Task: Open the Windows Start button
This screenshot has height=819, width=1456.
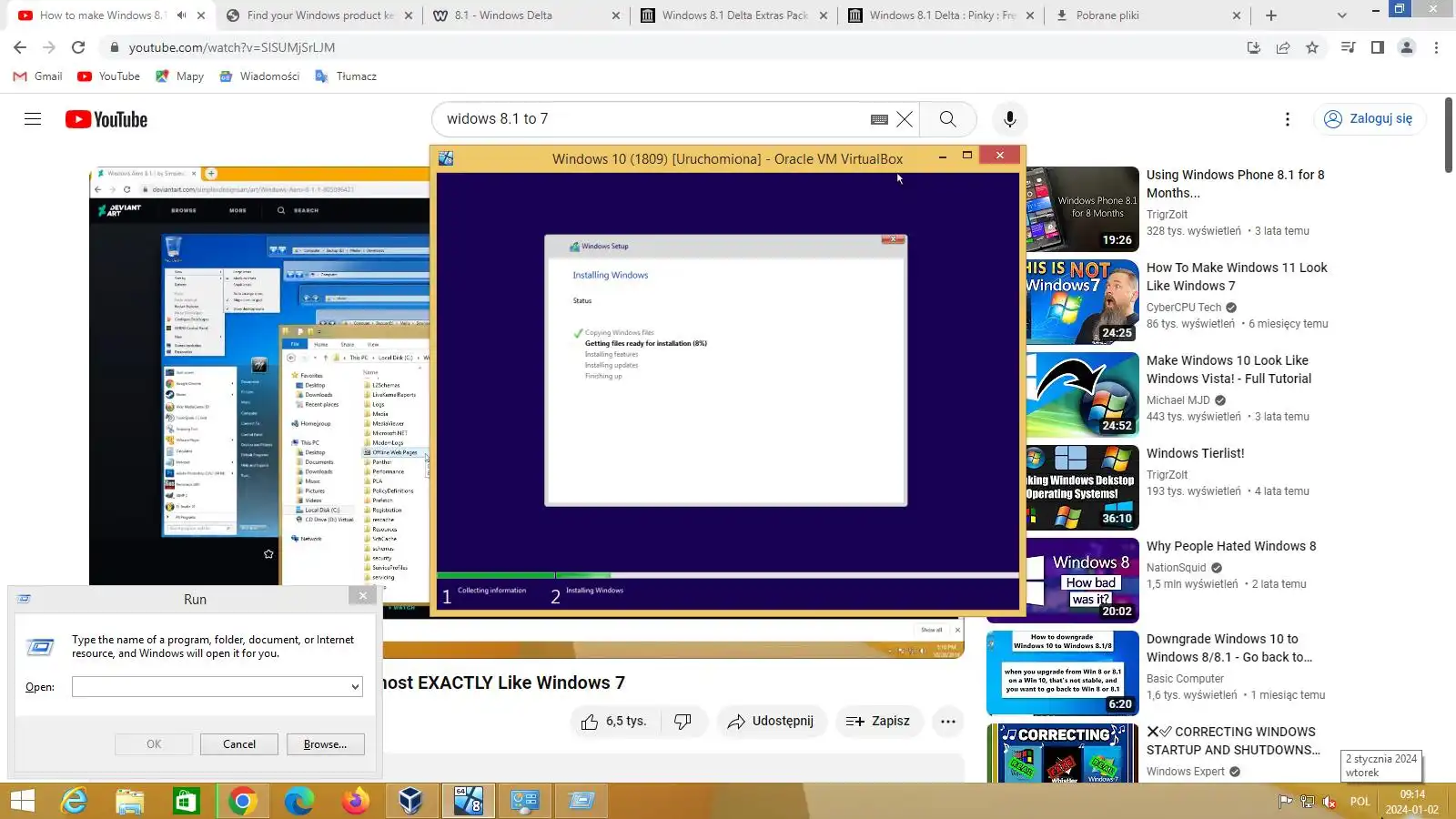Action: pos(22,801)
